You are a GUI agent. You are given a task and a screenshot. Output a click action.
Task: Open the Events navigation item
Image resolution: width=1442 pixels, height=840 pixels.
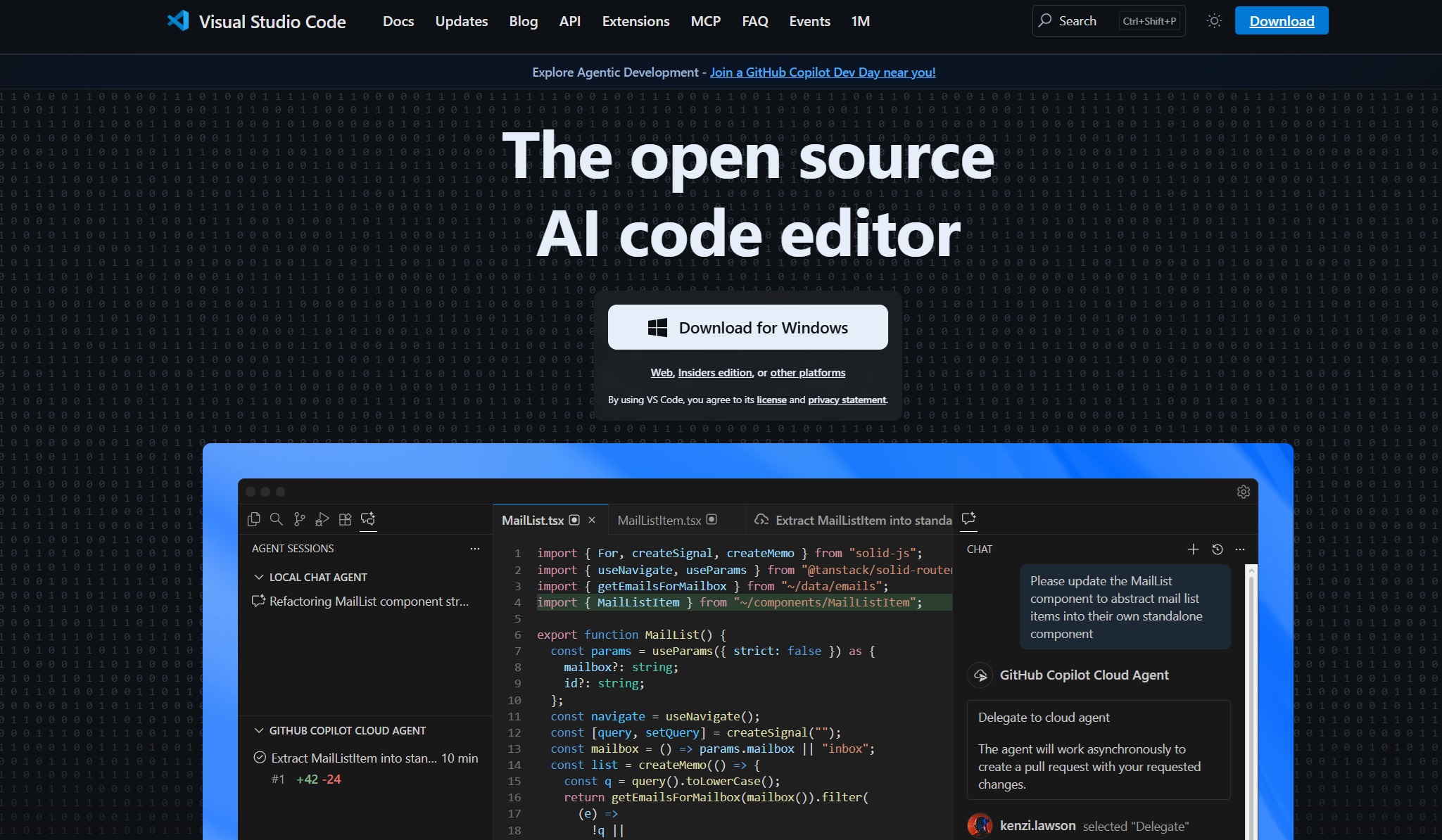(810, 21)
